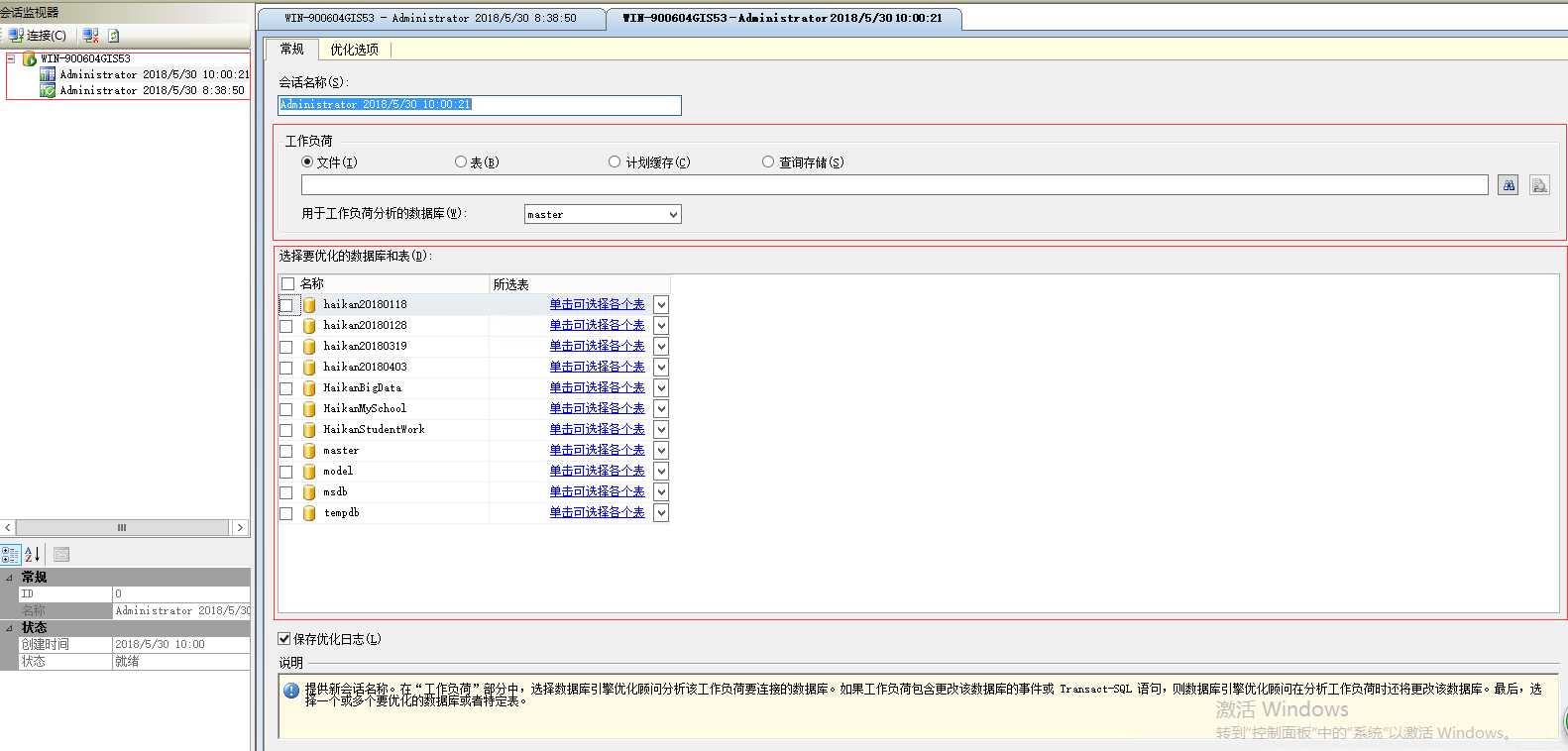
Task: Open table dropdown arrow for haikan20180128
Action: [x=661, y=326]
